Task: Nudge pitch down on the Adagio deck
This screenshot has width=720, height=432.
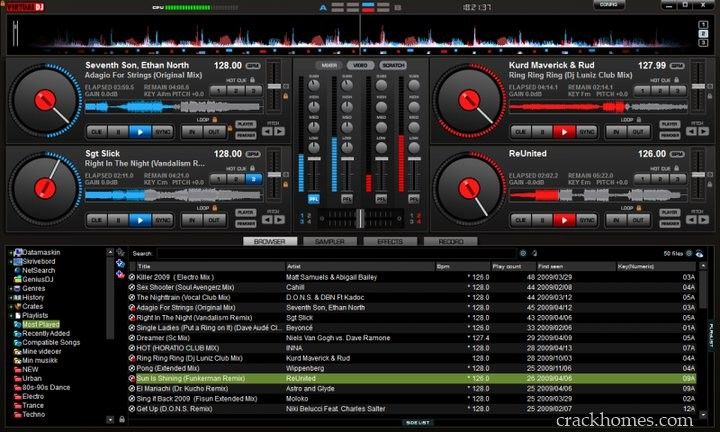Action: pos(267,132)
